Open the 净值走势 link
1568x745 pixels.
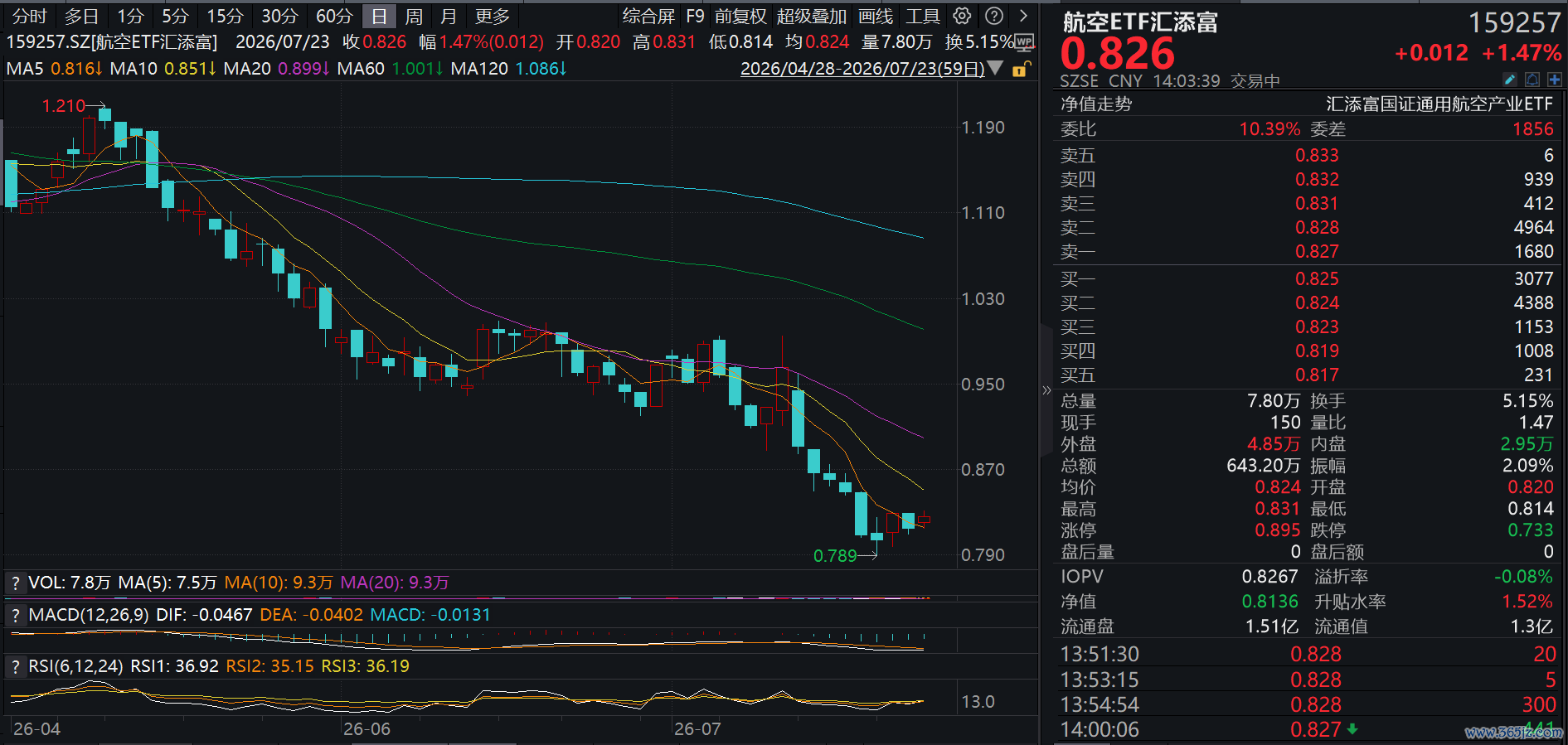pos(1095,104)
